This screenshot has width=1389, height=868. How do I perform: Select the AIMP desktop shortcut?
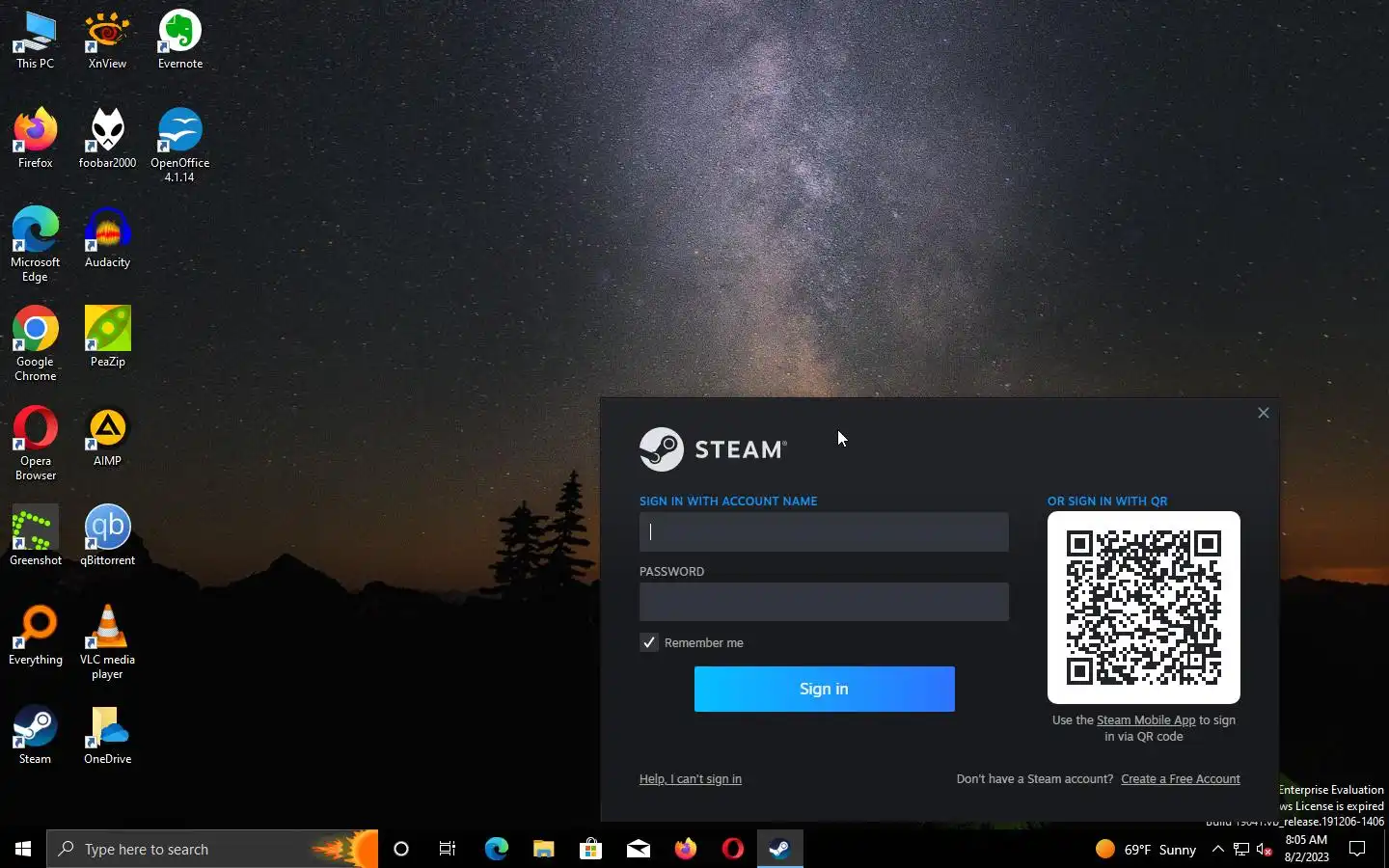pos(107,437)
